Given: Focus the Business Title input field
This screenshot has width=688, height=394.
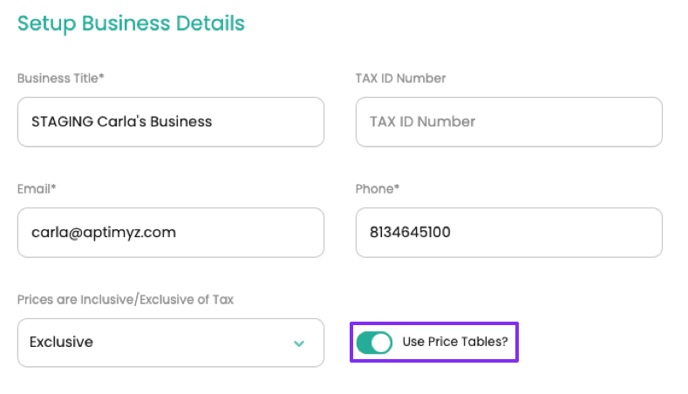Looking at the screenshot, I should click(171, 122).
